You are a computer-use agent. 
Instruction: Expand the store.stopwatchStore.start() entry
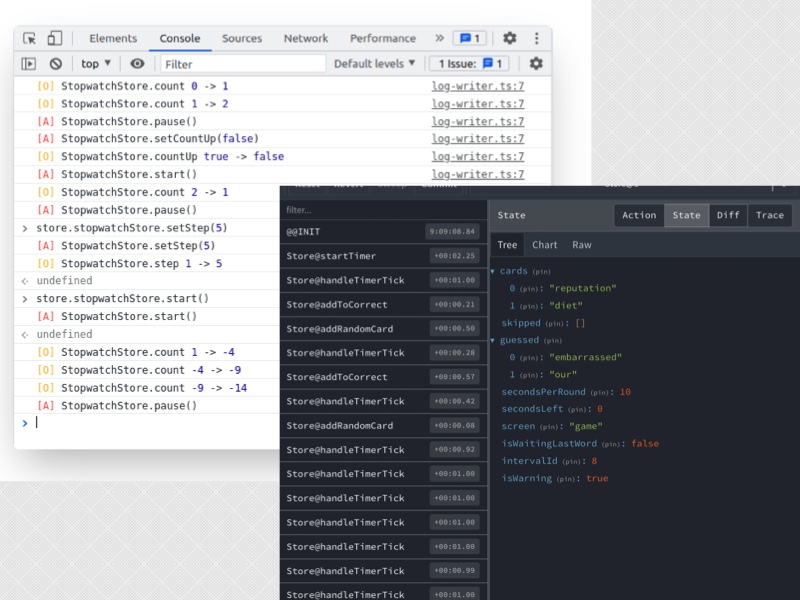pyautogui.click(x=24, y=298)
